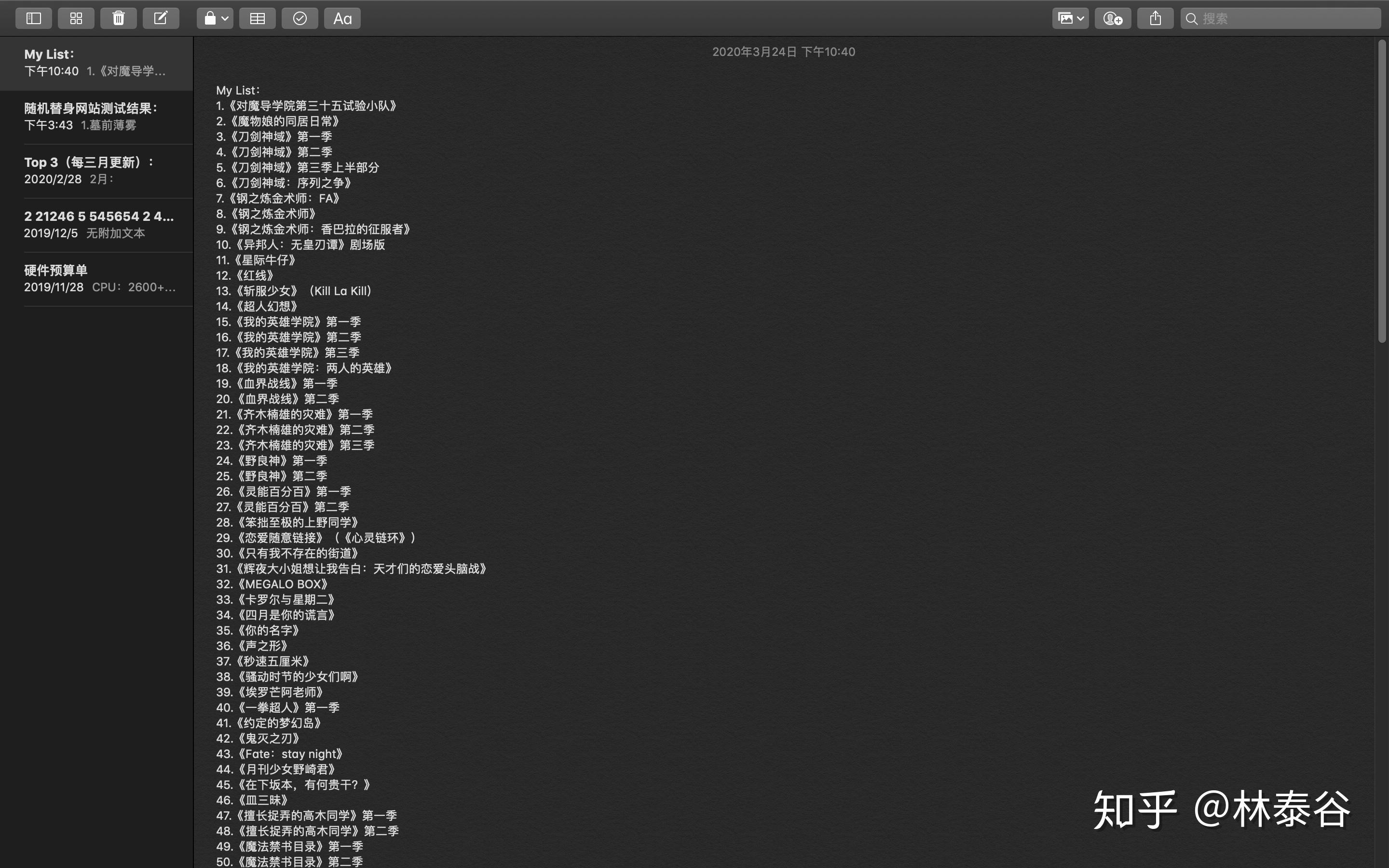Click line 1.《对魔导学院第三十五试验小队》
The width and height of the screenshot is (1389, 868).
[x=307, y=106]
